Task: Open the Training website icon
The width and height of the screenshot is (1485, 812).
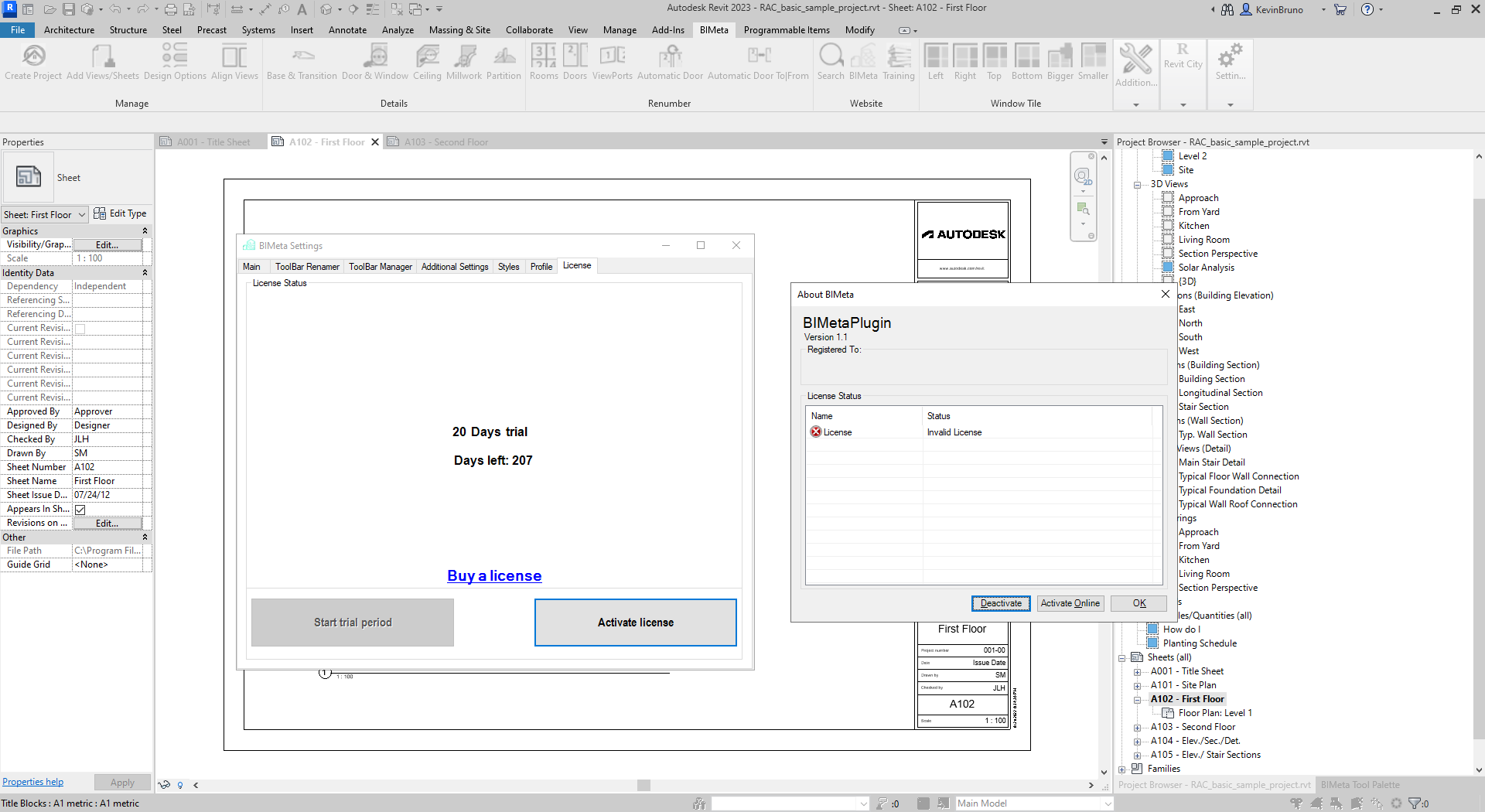Action: pyautogui.click(x=899, y=62)
